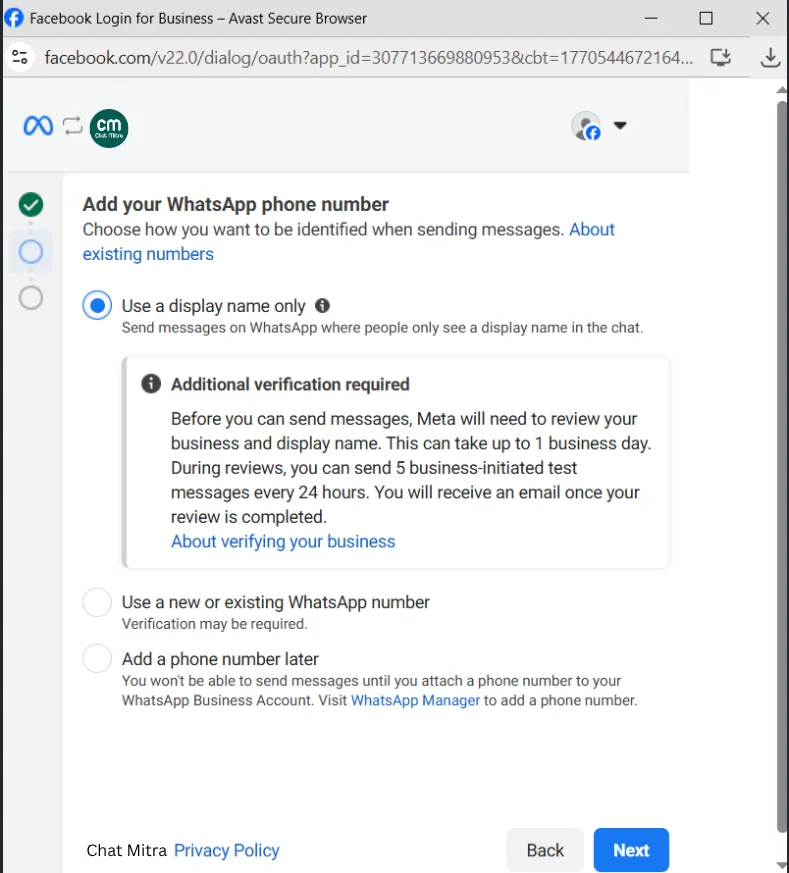Click the completed green checkmark step
Viewport: 789px width, 873px height.
tap(31, 204)
